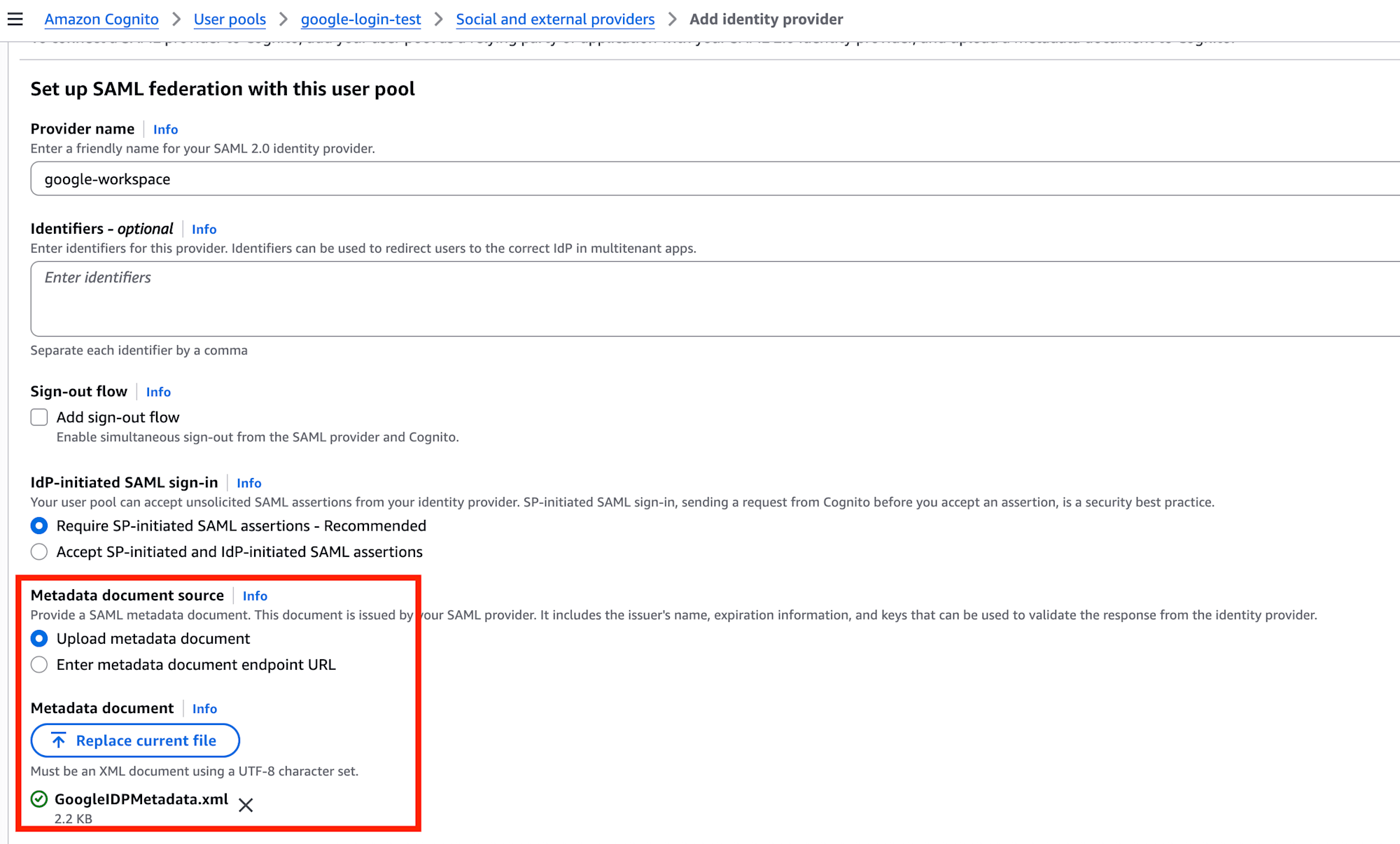Open the hamburger navigation menu

tap(15, 19)
